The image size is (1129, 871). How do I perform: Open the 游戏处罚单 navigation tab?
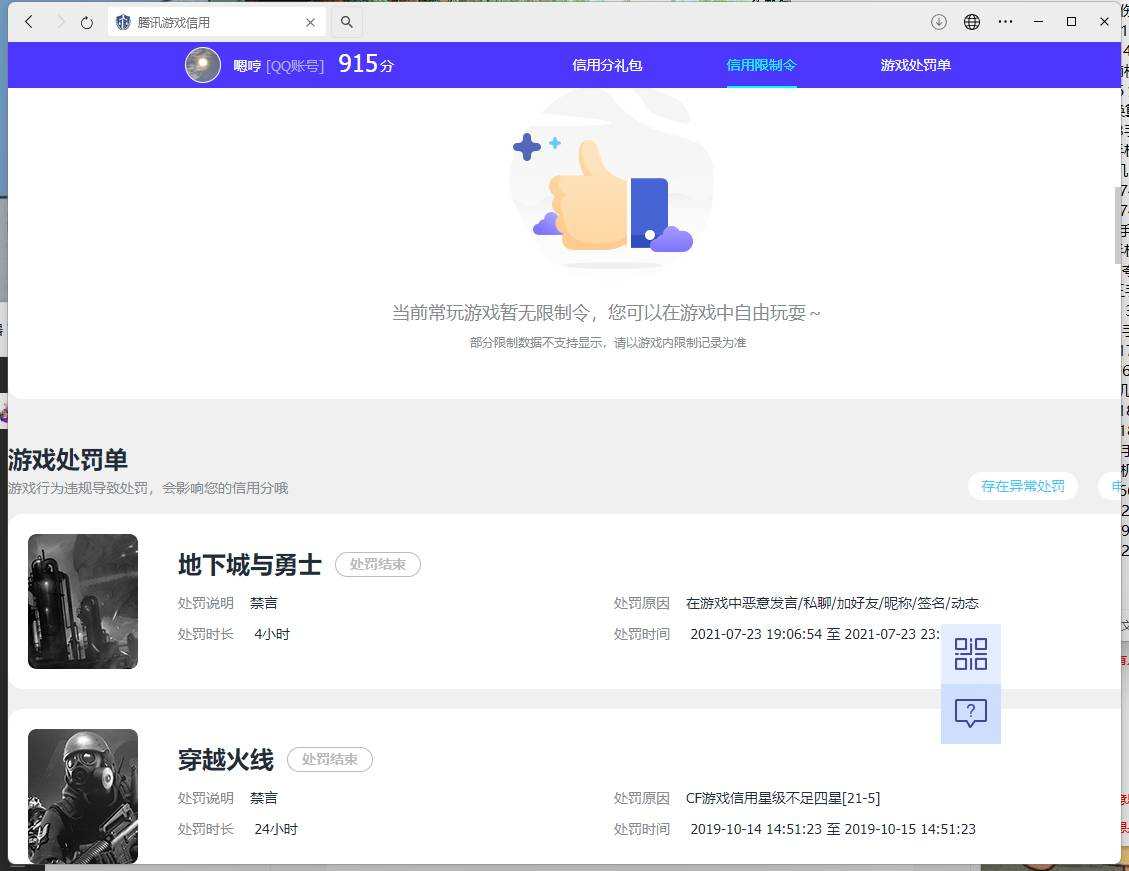click(915, 65)
